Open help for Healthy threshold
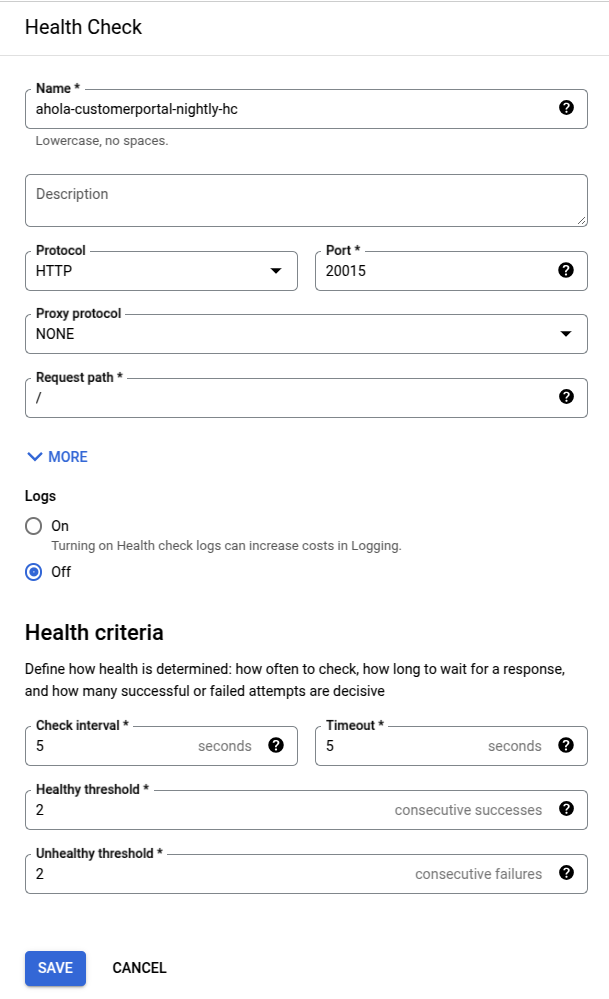Image resolution: width=609 pixels, height=999 pixels. point(566,809)
